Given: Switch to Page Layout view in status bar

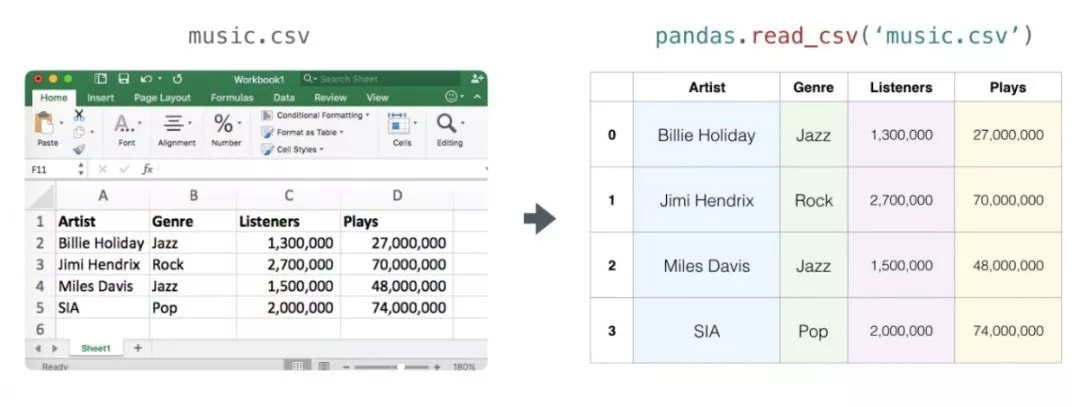Looking at the screenshot, I should [x=322, y=366].
